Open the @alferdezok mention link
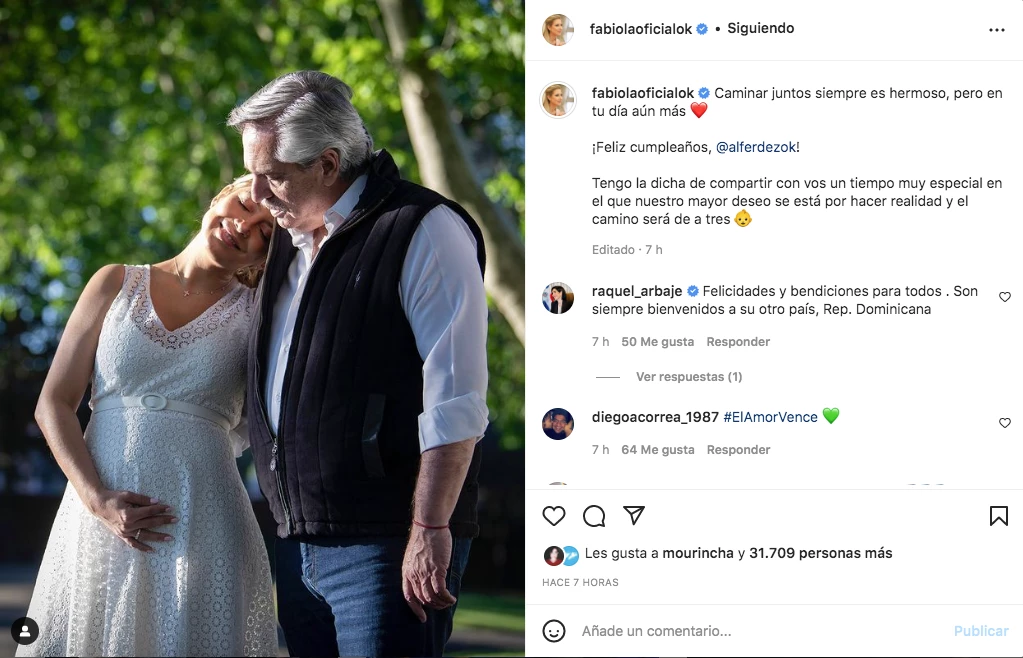Screen dimensions: 1023x658 [x=756, y=147]
